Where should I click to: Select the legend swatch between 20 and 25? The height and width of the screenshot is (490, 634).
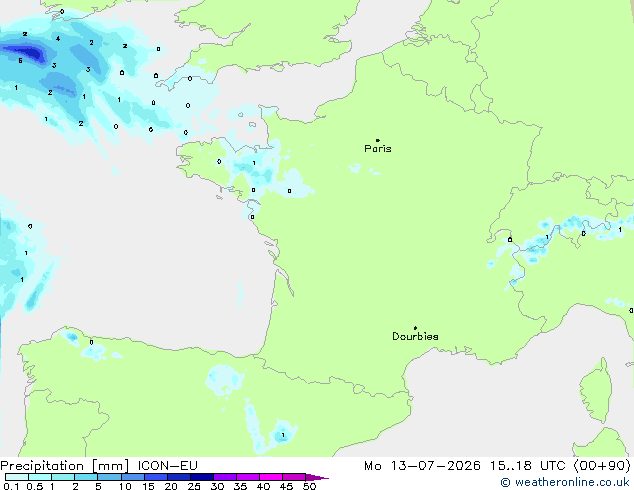(179, 477)
